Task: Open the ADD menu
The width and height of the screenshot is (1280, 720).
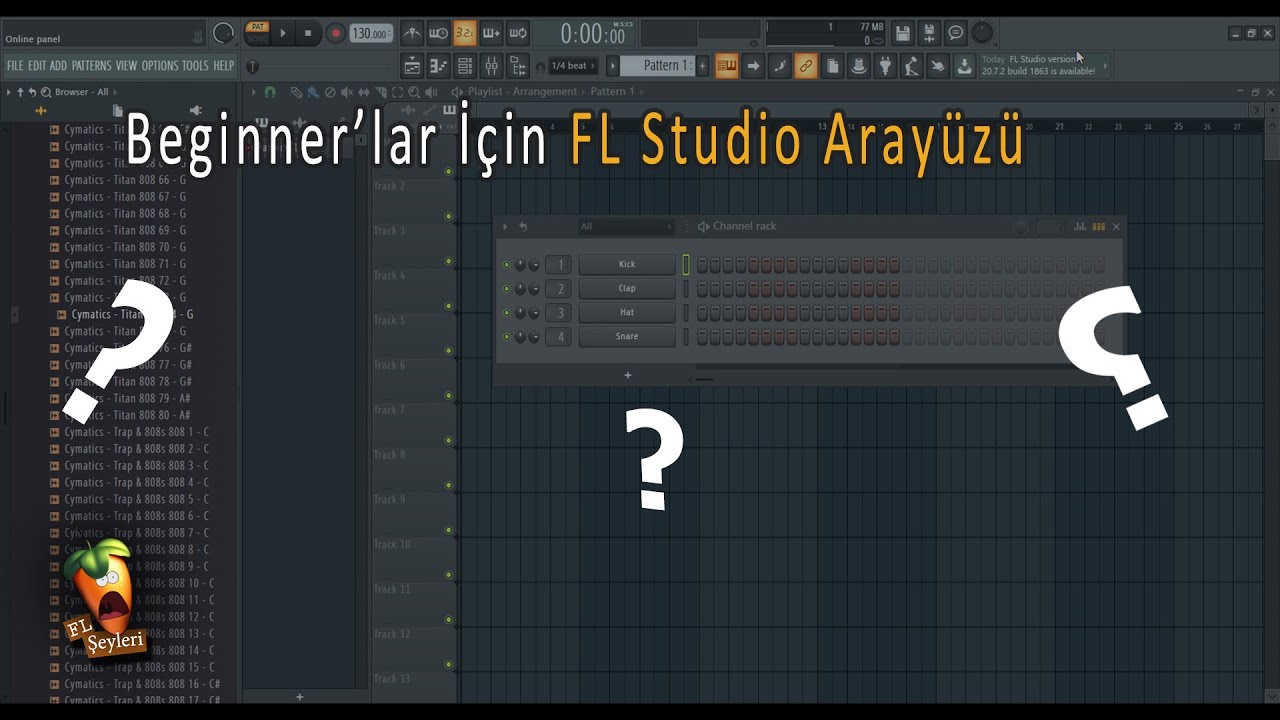Action: point(58,66)
